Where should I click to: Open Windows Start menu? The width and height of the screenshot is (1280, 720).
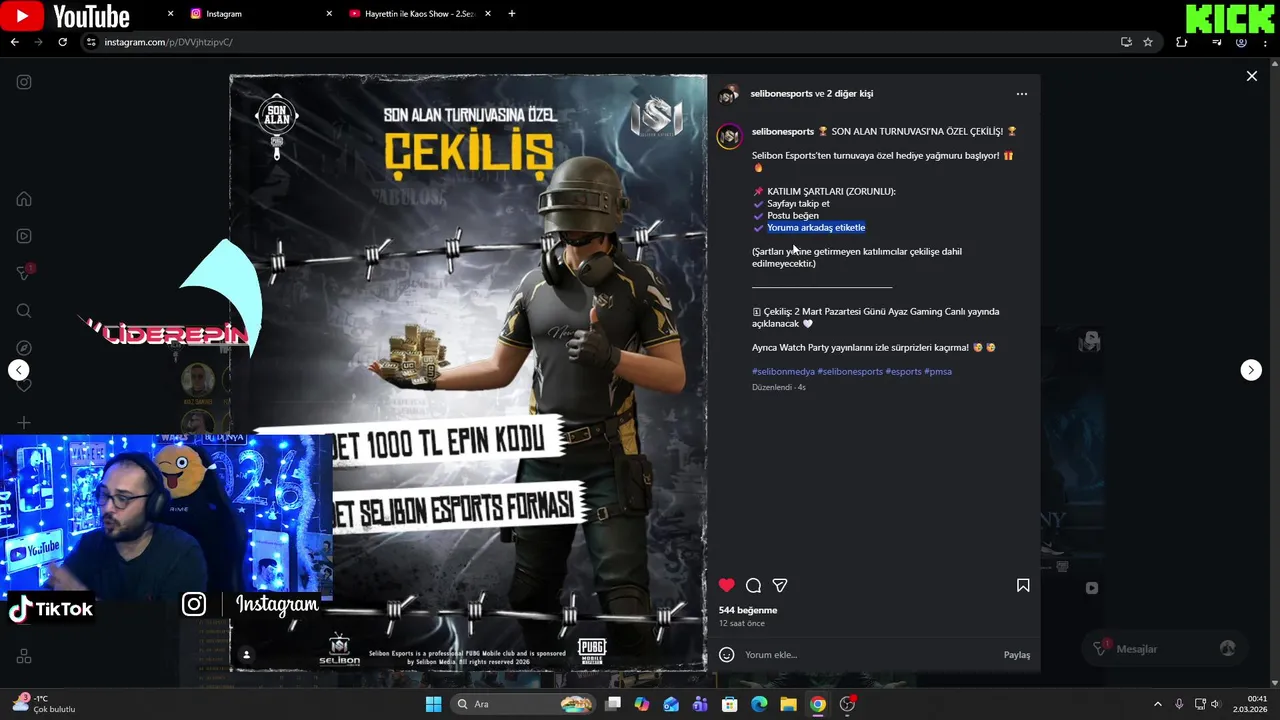(x=433, y=704)
